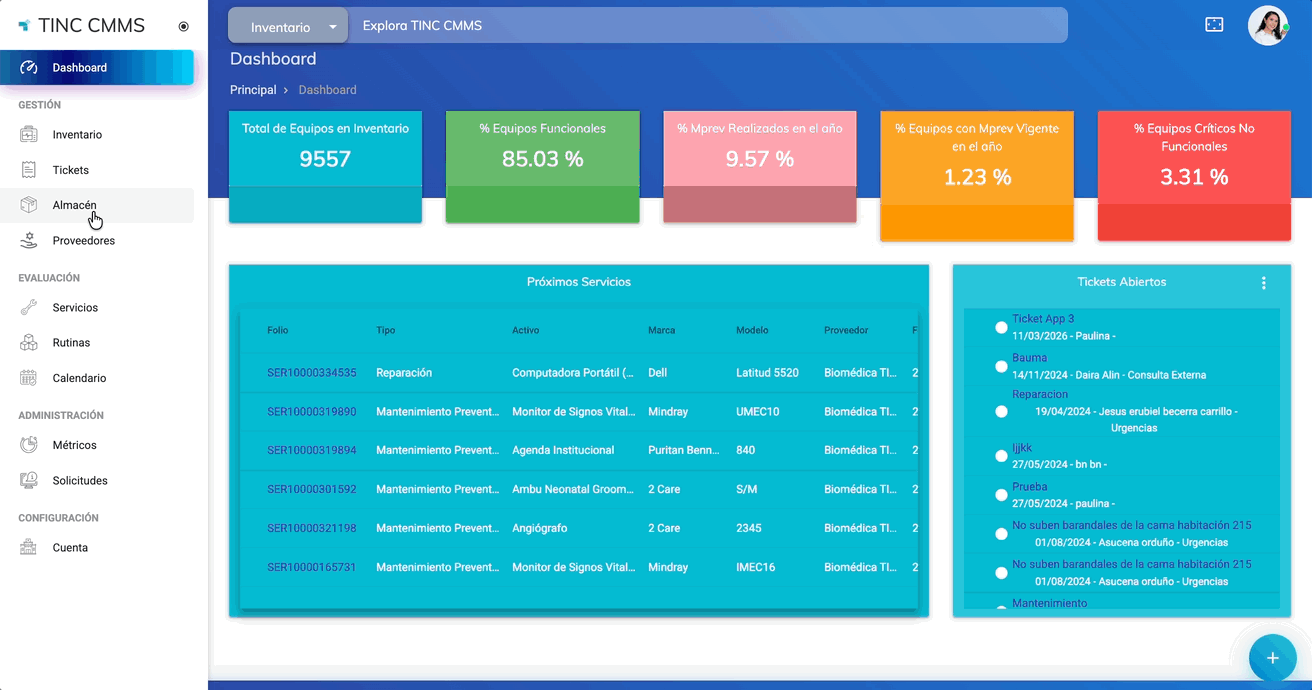Click the Servicios wrench icon
This screenshot has width=1312, height=690.
coord(29,308)
